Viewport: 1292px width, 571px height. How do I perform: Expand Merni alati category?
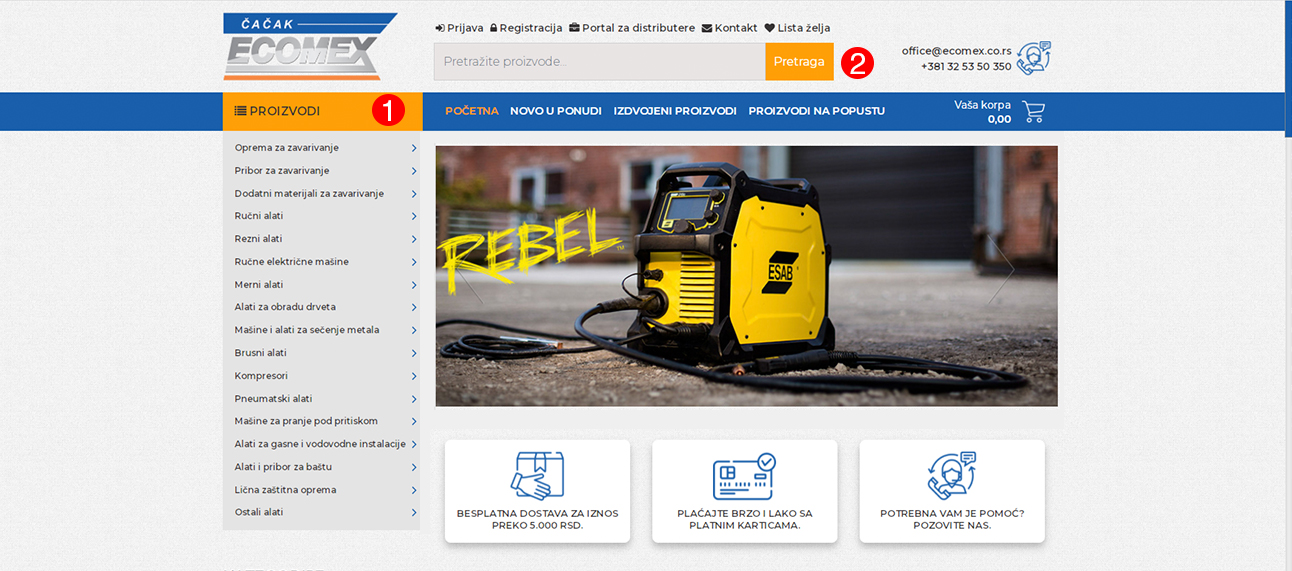click(322, 285)
